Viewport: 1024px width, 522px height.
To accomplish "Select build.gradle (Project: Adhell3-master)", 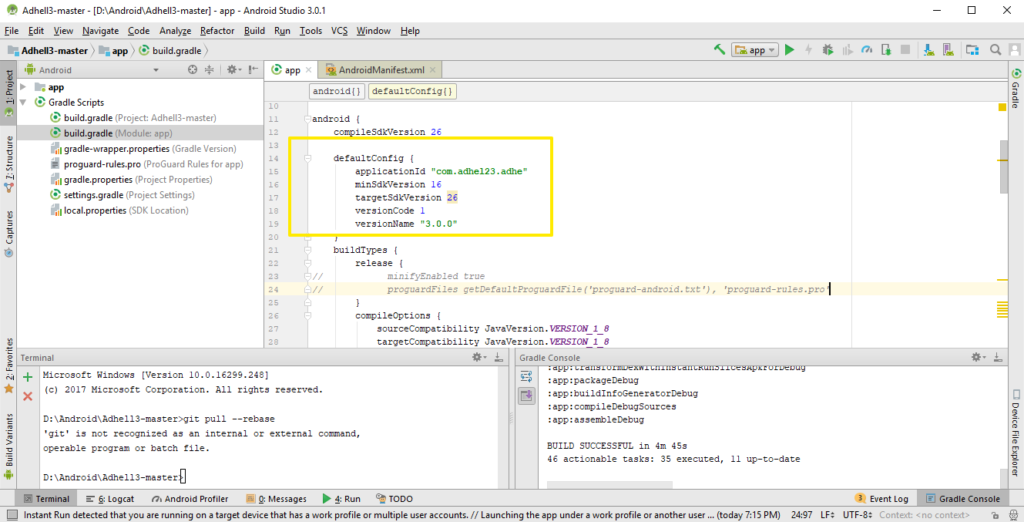I will coord(140,118).
